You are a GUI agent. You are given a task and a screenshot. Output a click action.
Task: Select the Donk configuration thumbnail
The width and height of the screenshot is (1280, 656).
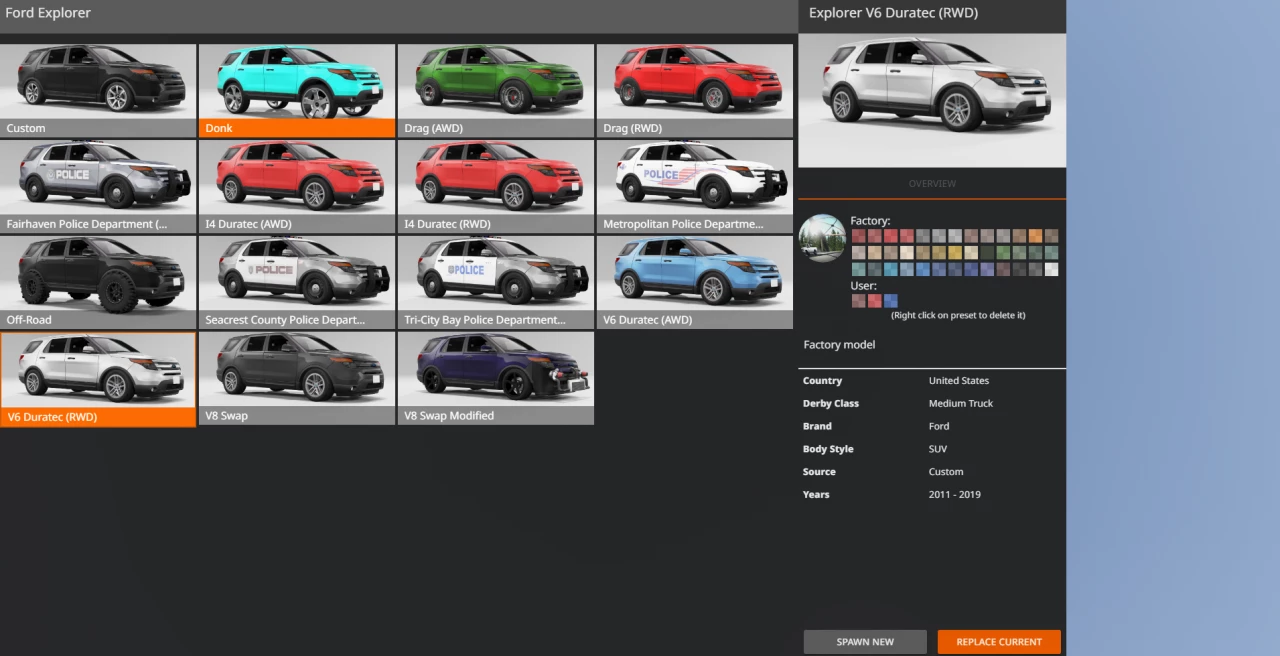click(296, 85)
